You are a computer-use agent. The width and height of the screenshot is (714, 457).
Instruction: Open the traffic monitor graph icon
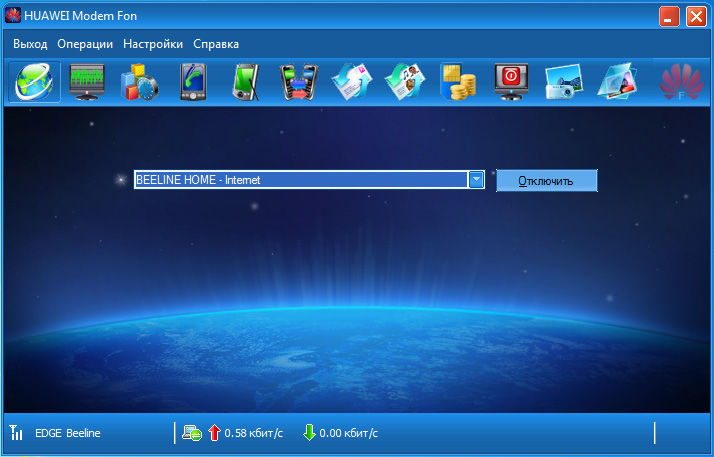[87, 82]
